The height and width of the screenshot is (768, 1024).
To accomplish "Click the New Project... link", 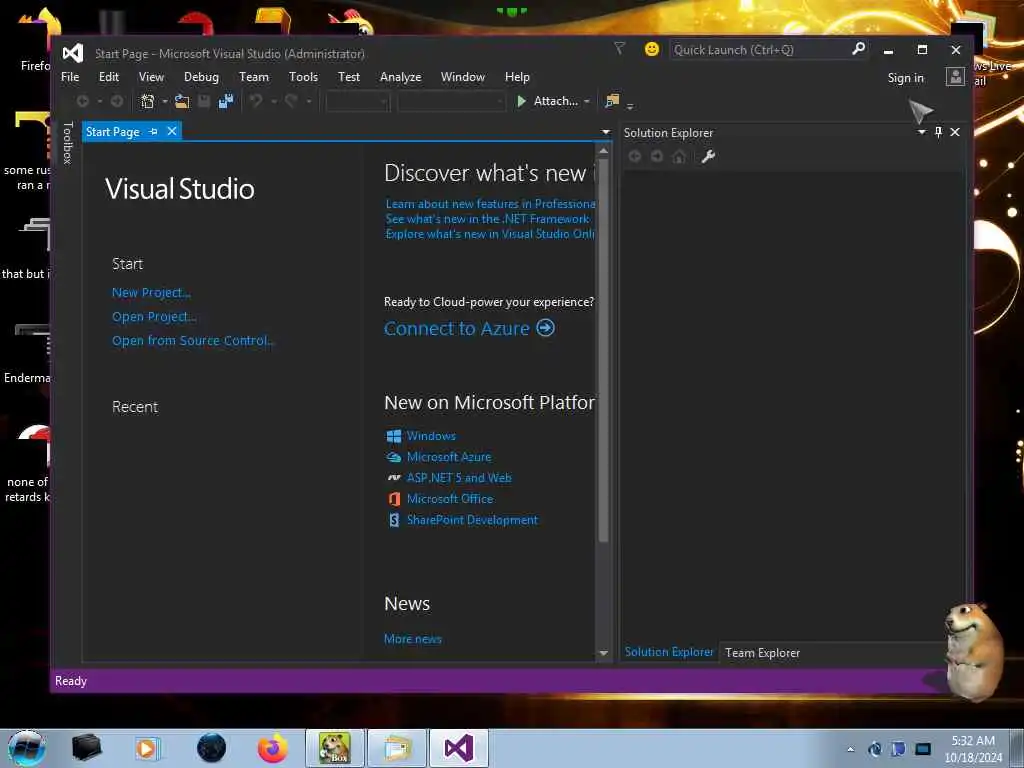I will tap(151, 293).
